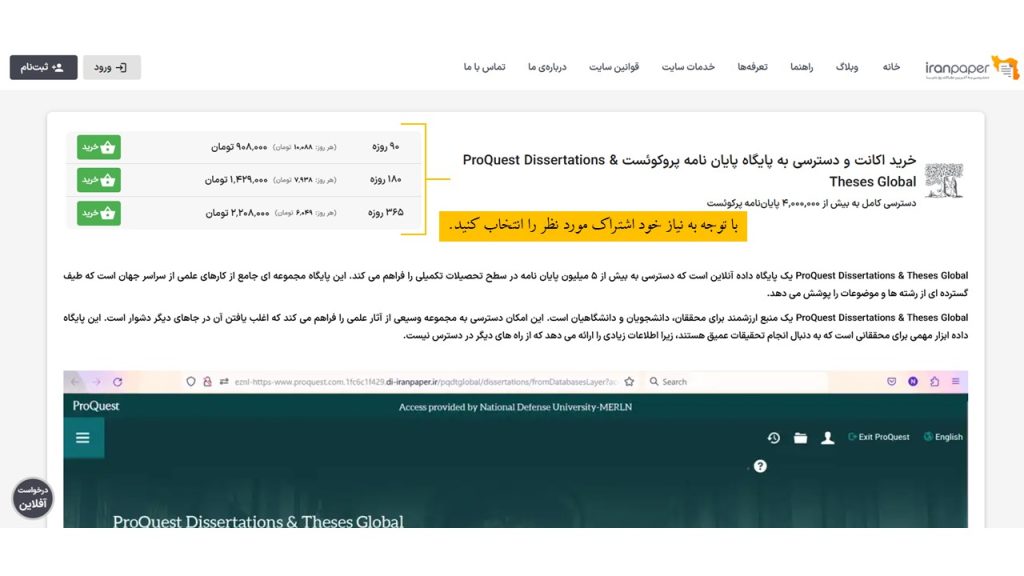Image resolution: width=1024 pixels, height=576 pixels.
Task: Click ProQuest Dissertations & Theses Global banner heading
Action: (x=258, y=521)
